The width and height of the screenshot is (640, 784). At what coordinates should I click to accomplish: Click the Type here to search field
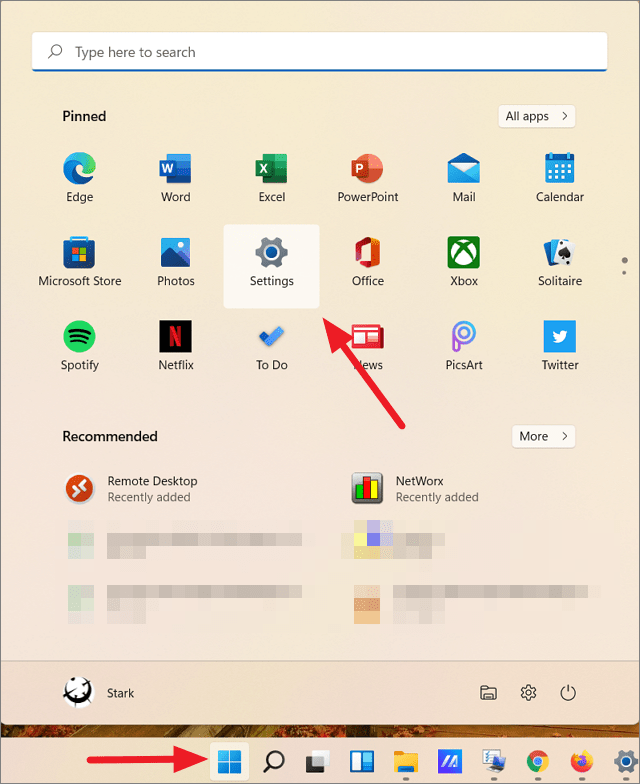pyautogui.click(x=320, y=52)
